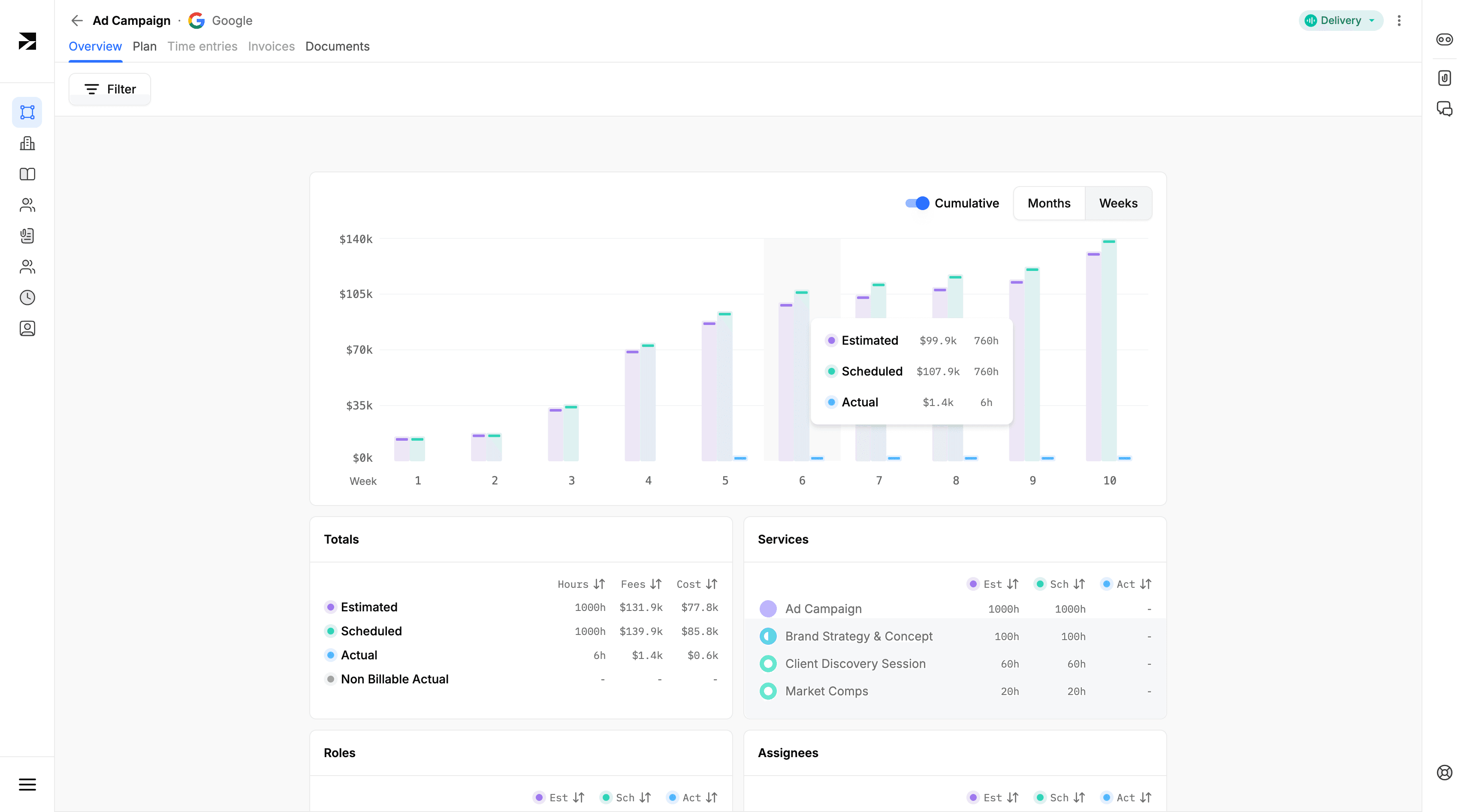Switch to the Plan tab

click(144, 46)
